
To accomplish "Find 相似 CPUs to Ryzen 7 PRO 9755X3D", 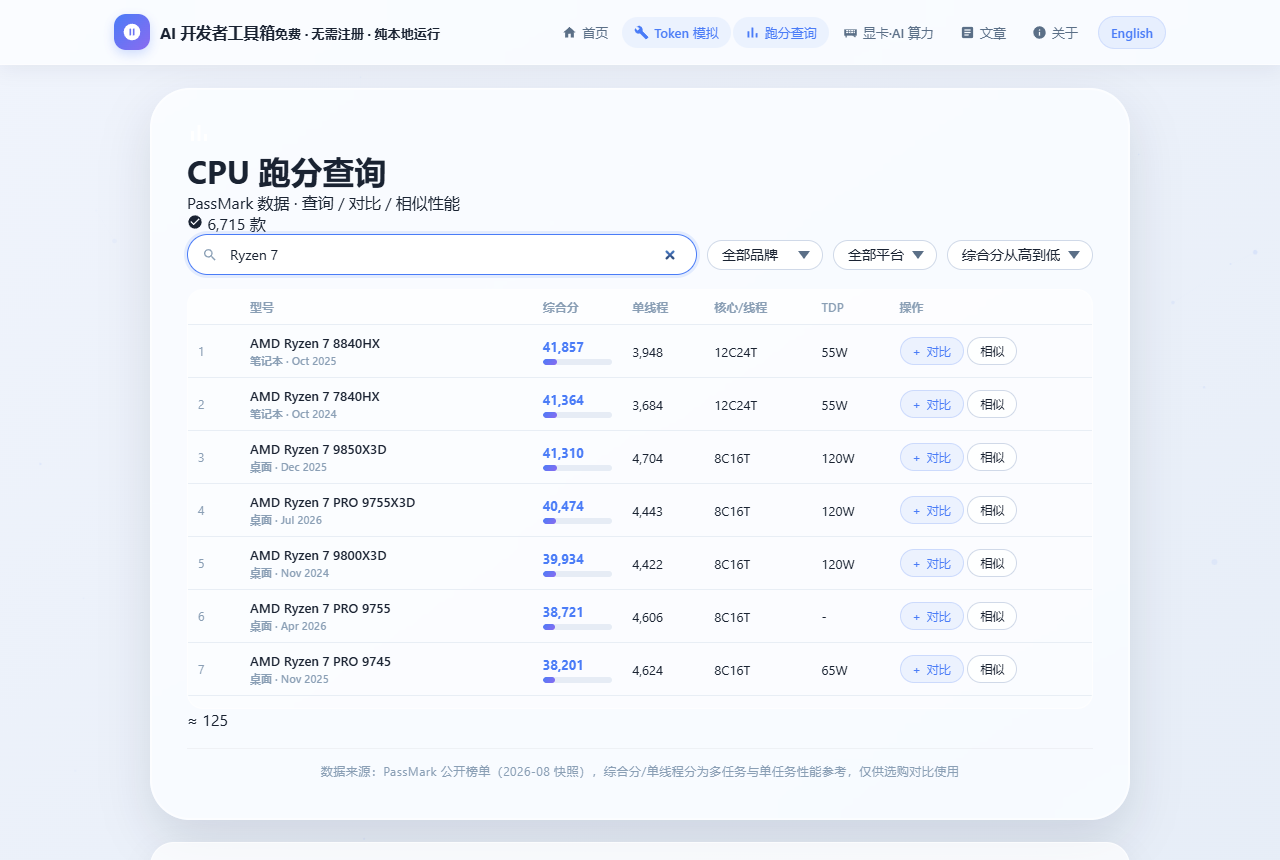I will (x=992, y=510).
